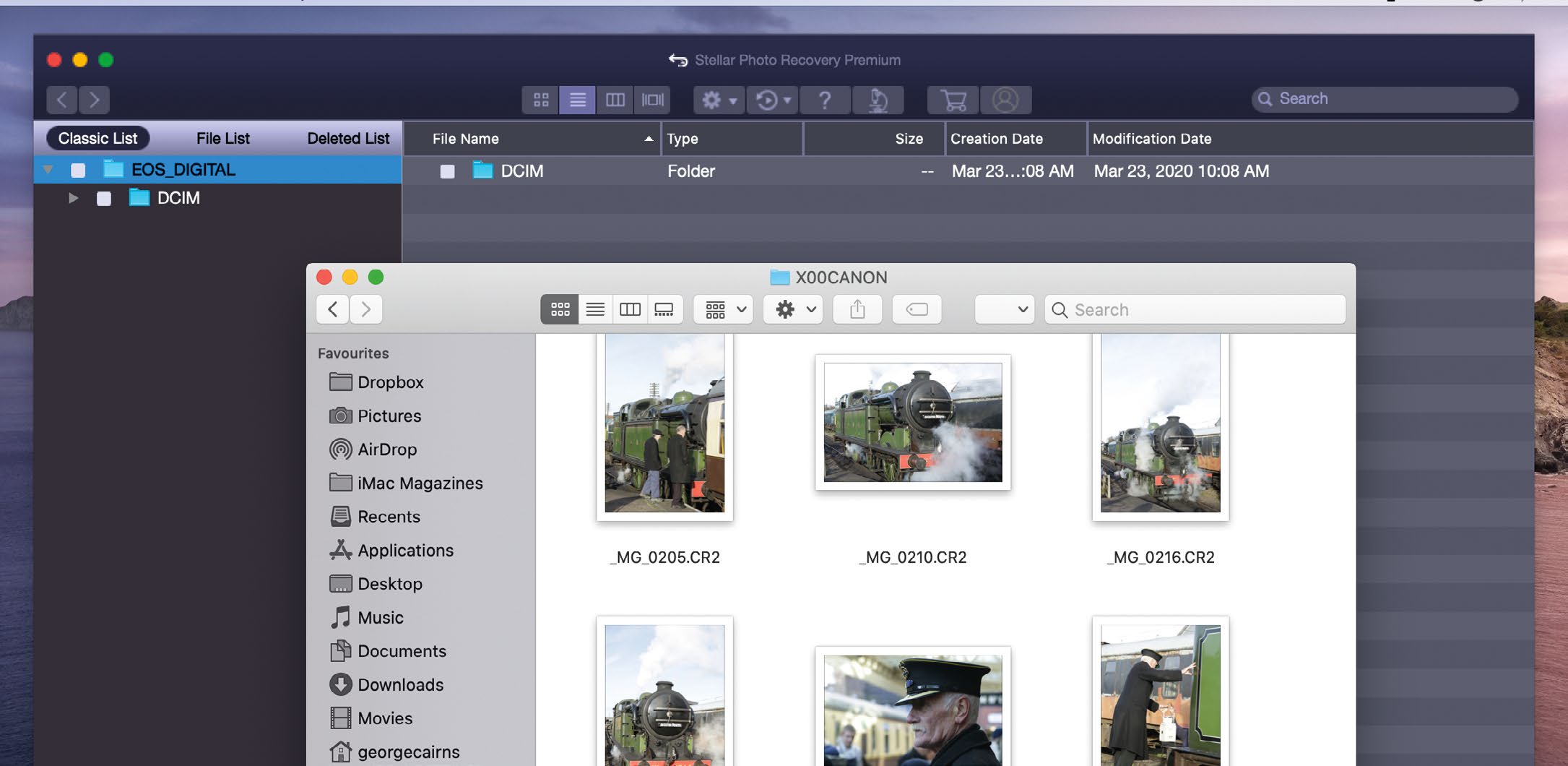Open Documents in the Finder sidebar

[x=388, y=651]
